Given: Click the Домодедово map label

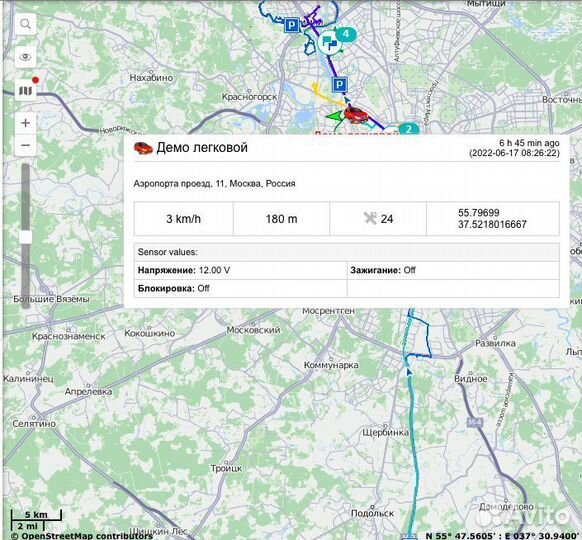Looking at the screenshot, I should [506, 507].
